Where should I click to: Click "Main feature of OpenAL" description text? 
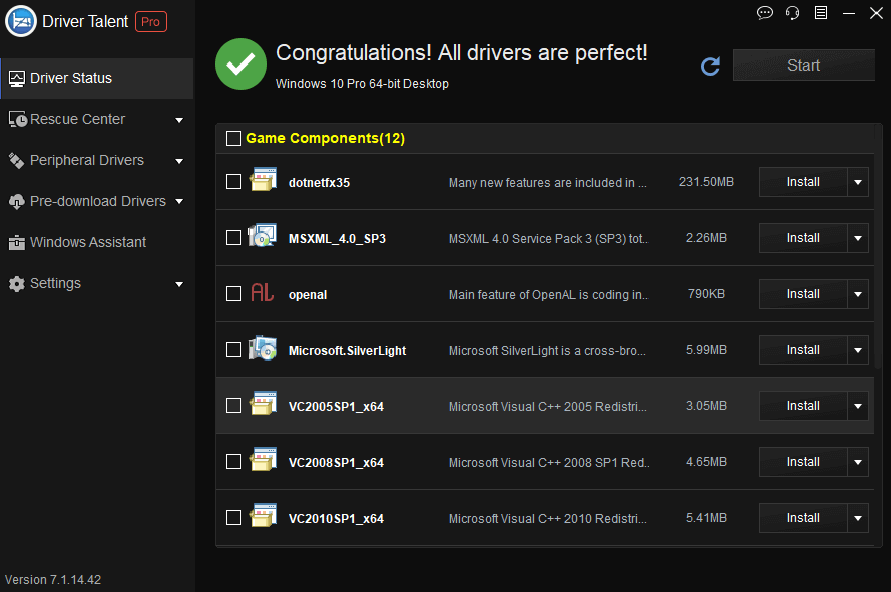point(548,294)
